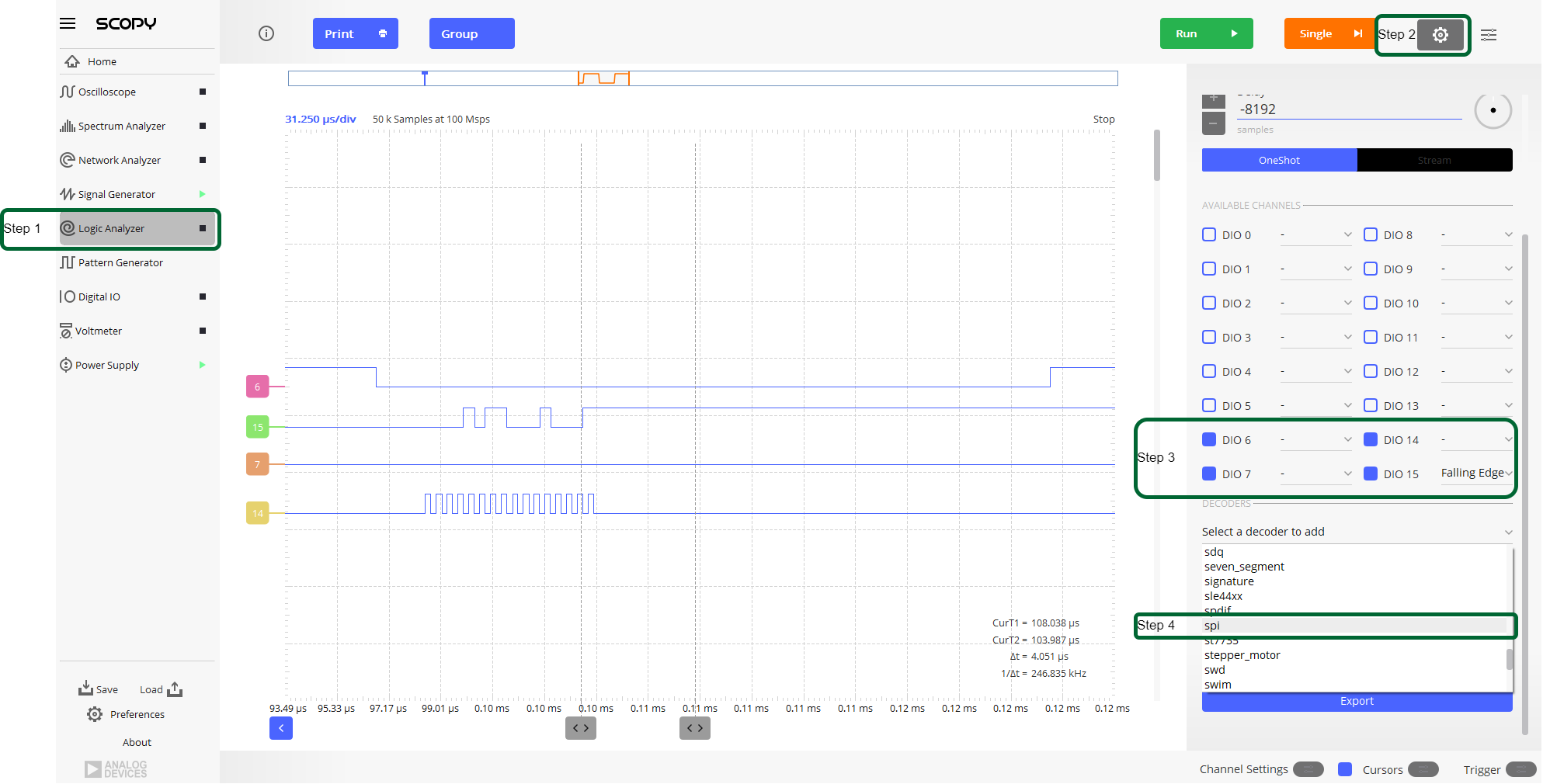
Task: Disable the DIO 7 channel checkbox
Action: pyautogui.click(x=1208, y=474)
